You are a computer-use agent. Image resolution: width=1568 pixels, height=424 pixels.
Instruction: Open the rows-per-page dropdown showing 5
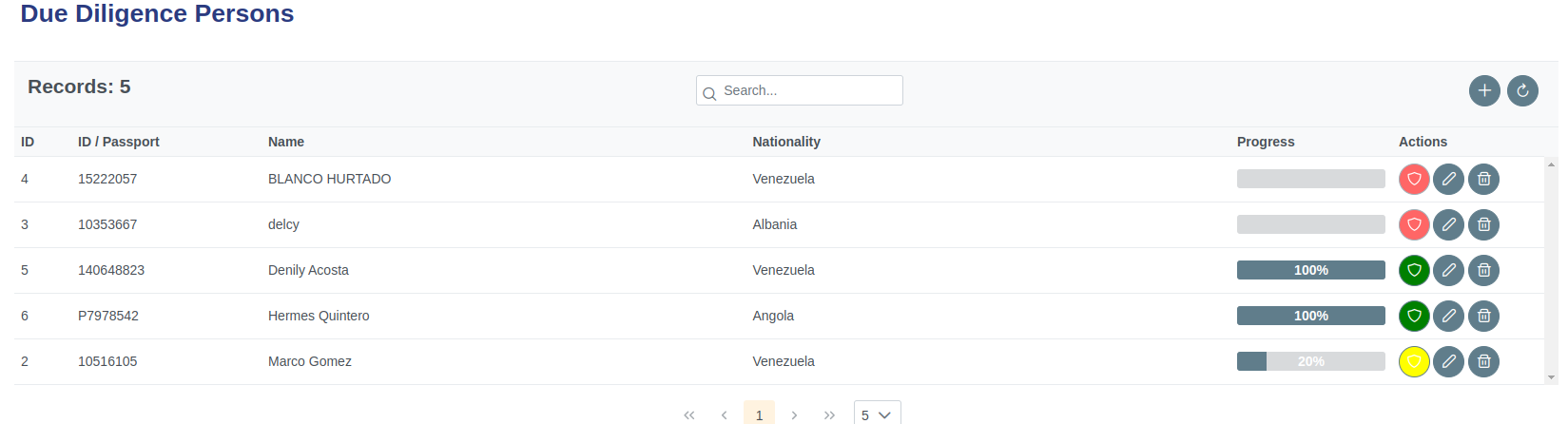(x=877, y=414)
